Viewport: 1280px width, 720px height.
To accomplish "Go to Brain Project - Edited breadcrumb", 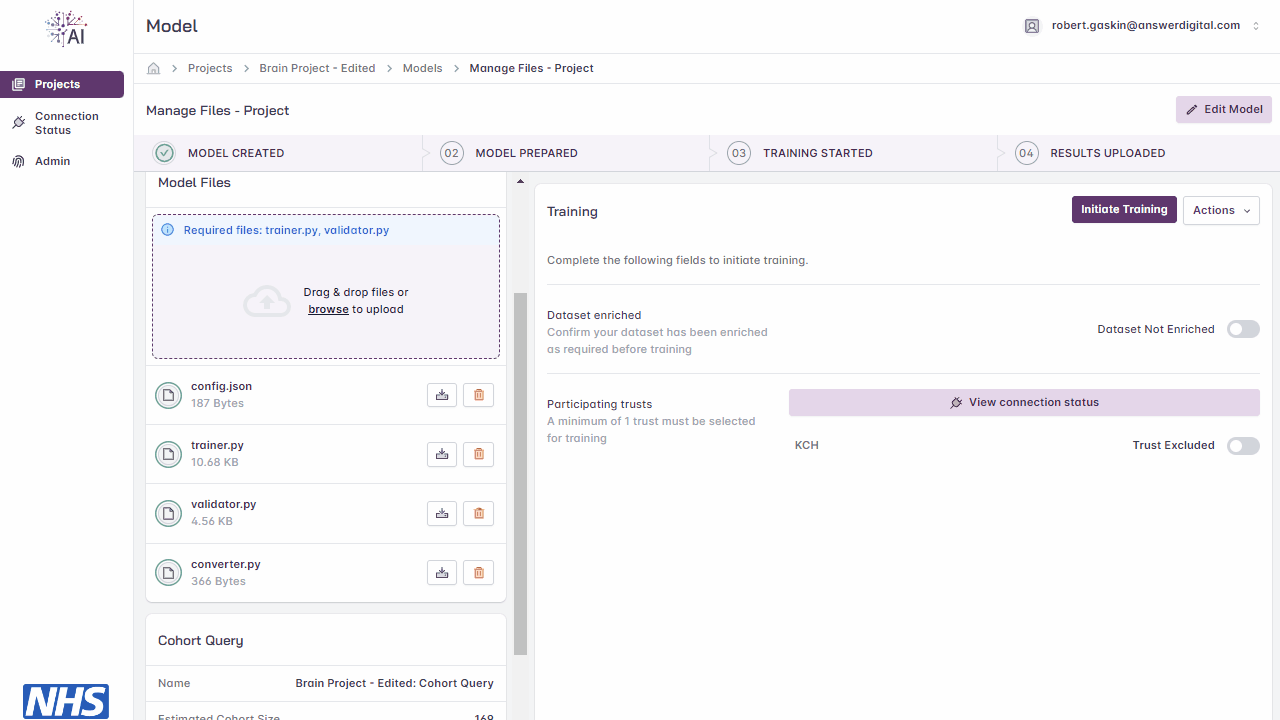I will coord(317,68).
